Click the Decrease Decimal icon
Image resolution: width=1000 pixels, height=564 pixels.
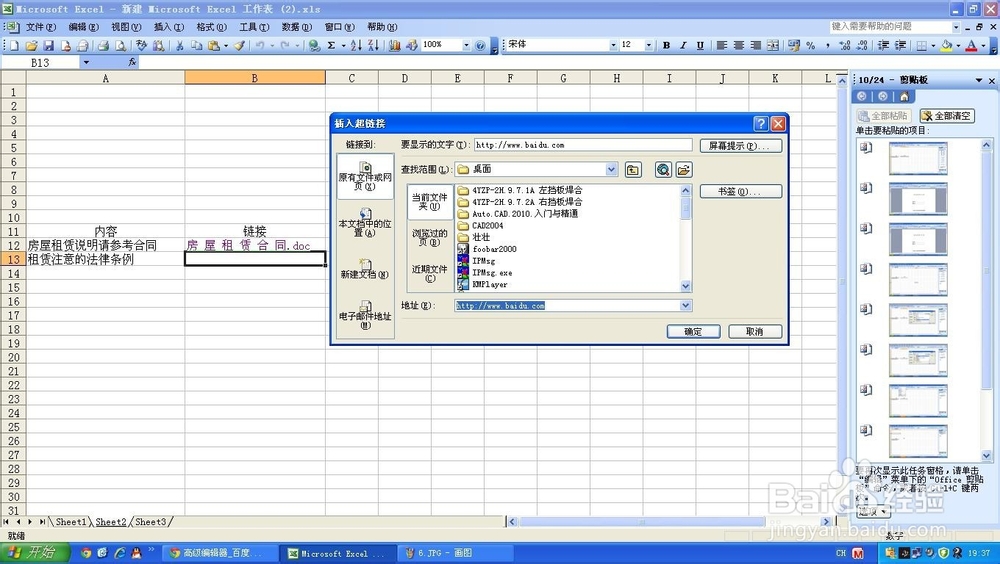[x=862, y=45]
